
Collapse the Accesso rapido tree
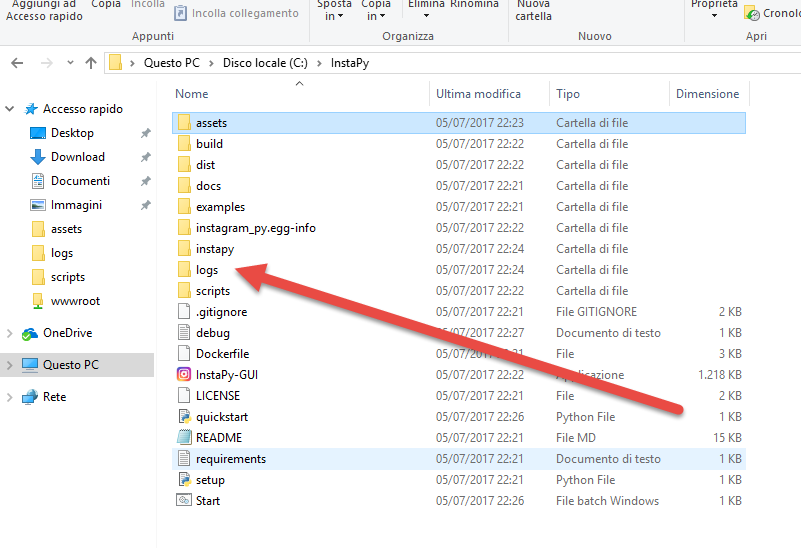[x=9, y=109]
